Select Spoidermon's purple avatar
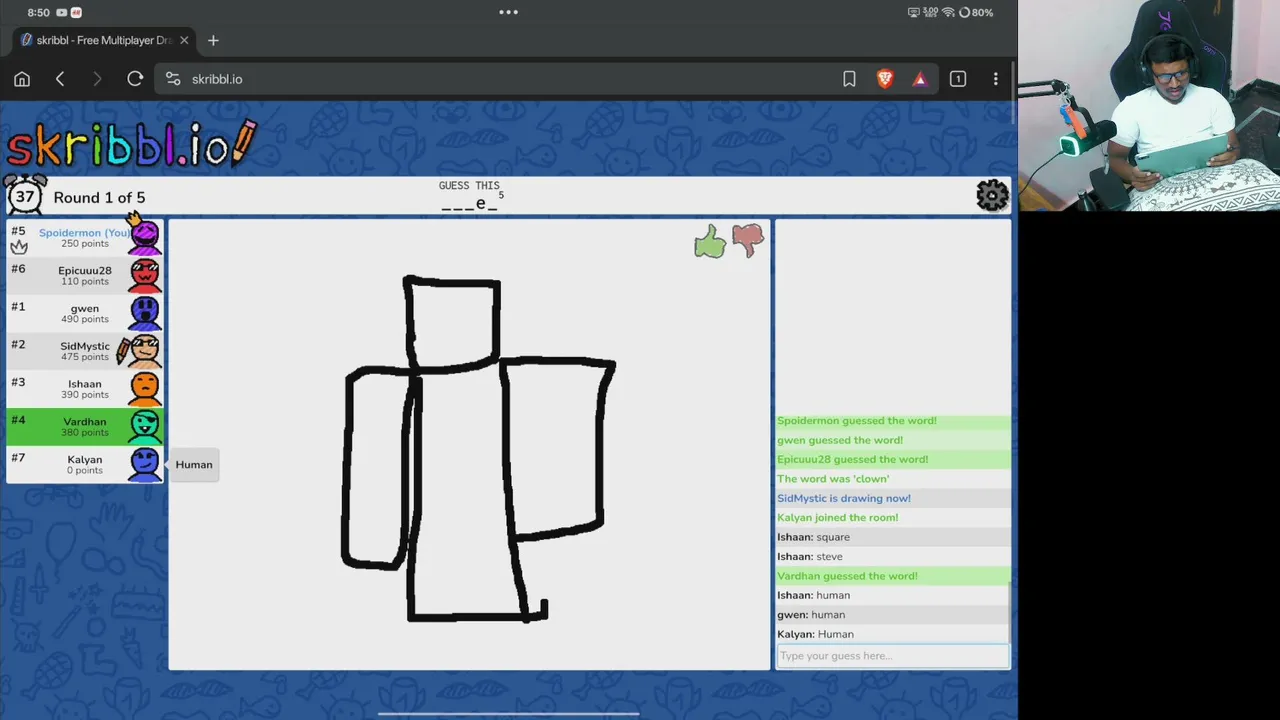Image resolution: width=1280 pixels, height=720 pixels. point(145,237)
